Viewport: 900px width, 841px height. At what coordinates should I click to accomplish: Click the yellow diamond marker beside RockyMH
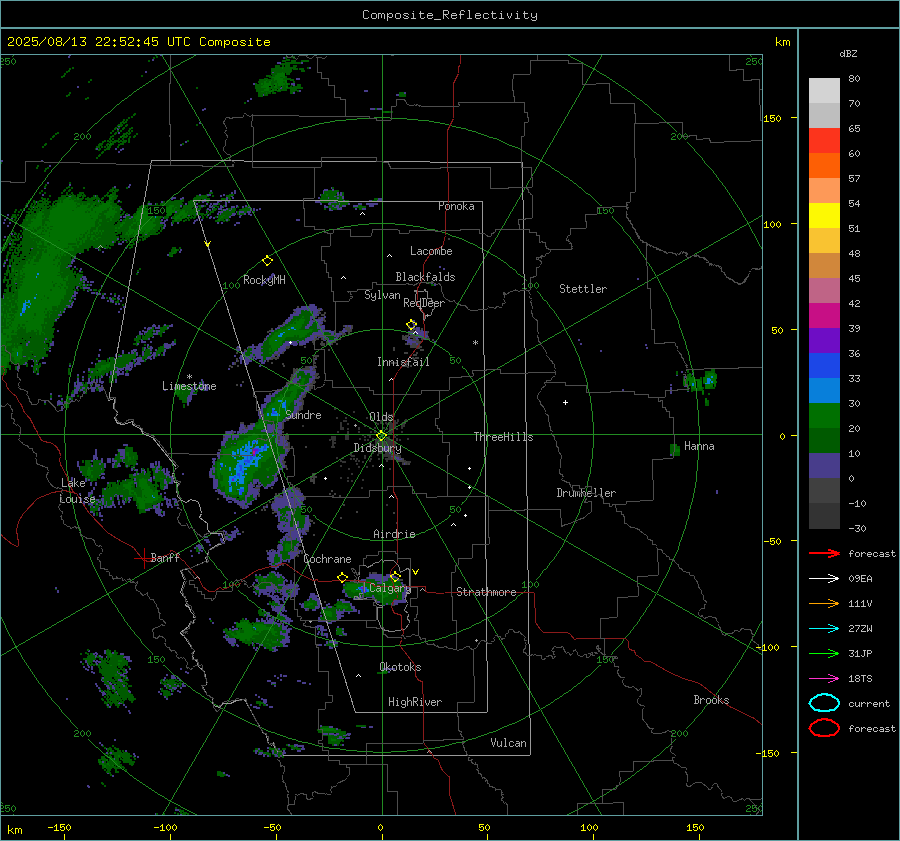pos(267,261)
